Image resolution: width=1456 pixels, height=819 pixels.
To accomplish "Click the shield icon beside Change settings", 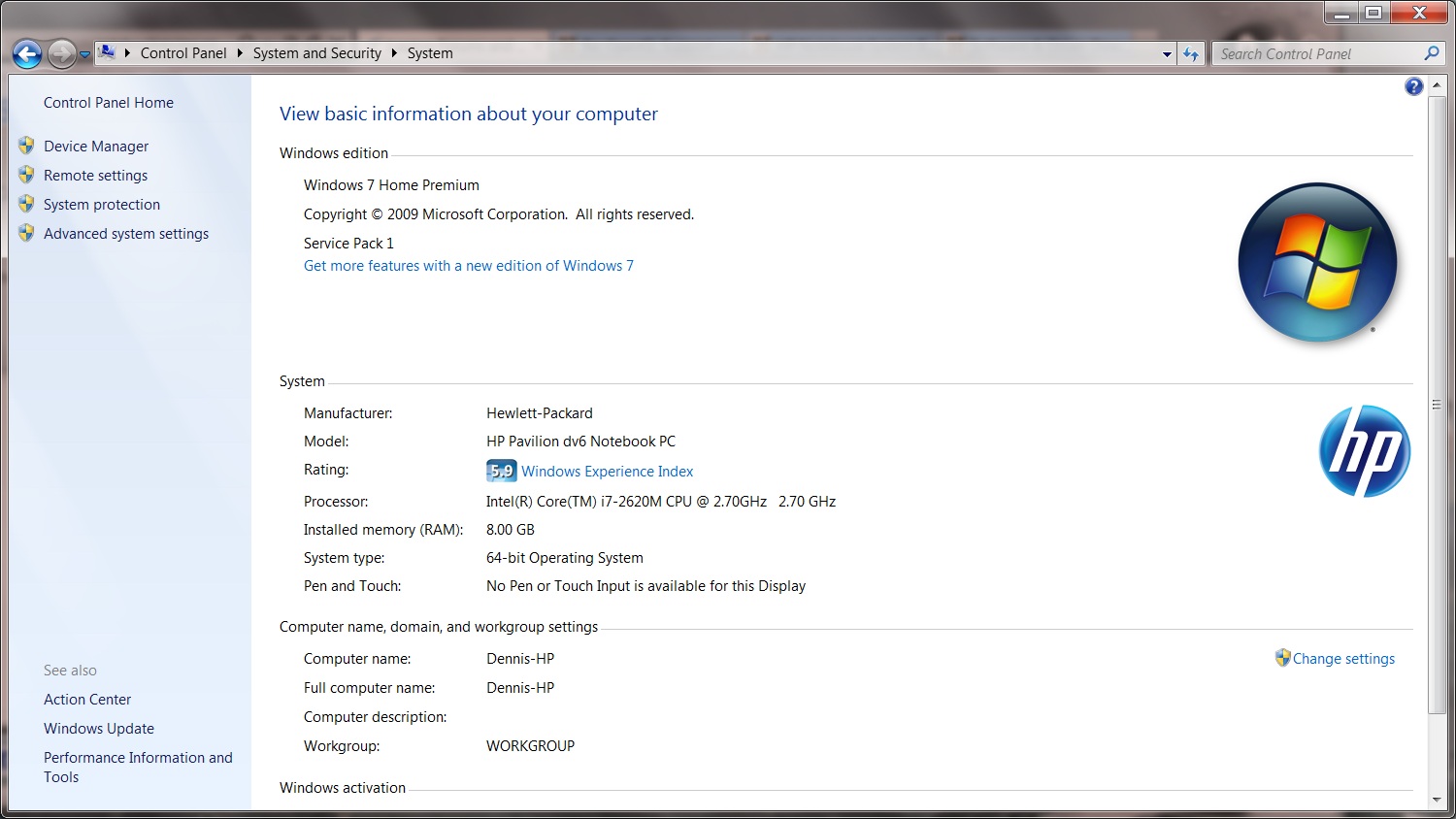I will coord(1282,658).
